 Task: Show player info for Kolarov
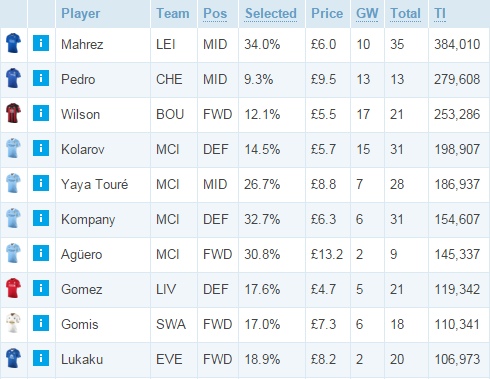tap(41, 148)
